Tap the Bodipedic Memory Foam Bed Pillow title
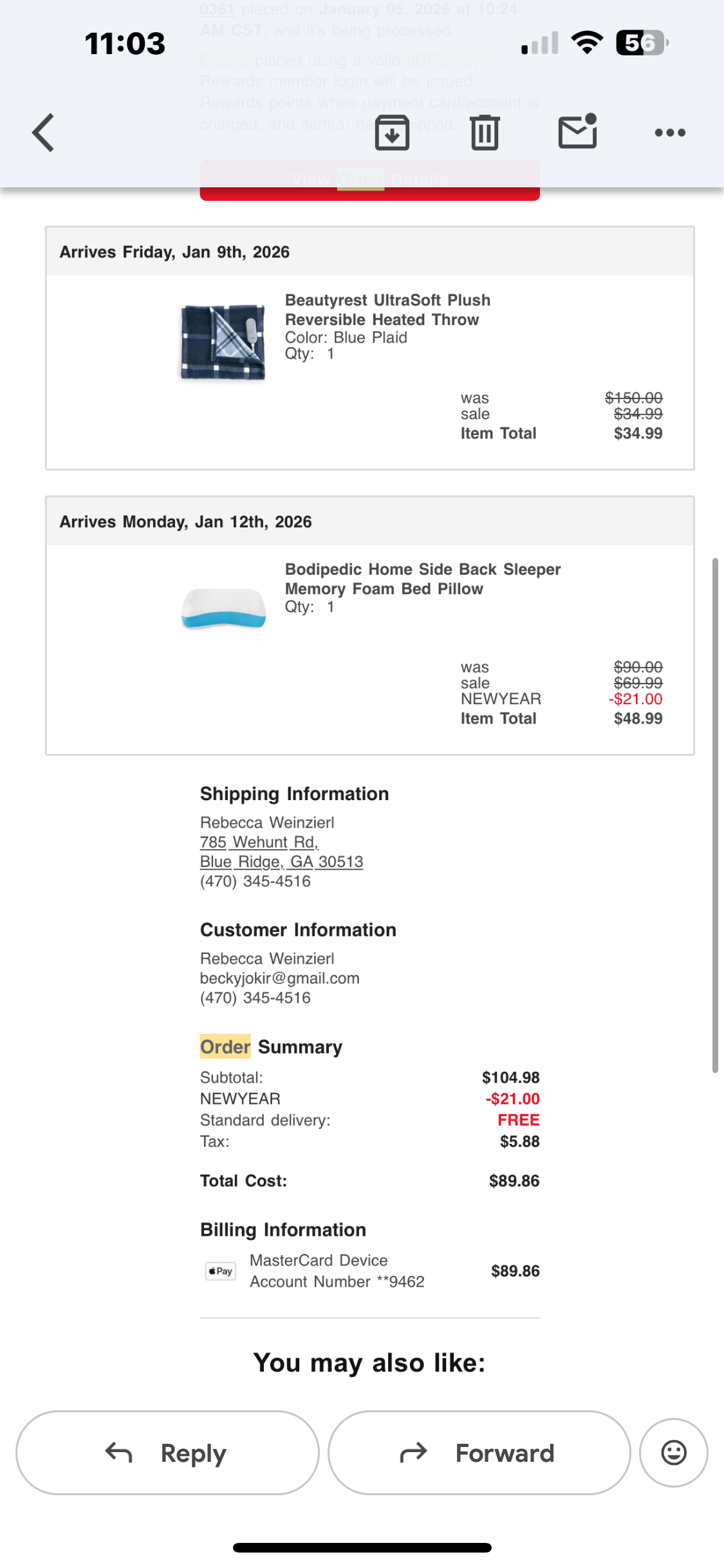Image resolution: width=724 pixels, height=1568 pixels. pos(423,579)
